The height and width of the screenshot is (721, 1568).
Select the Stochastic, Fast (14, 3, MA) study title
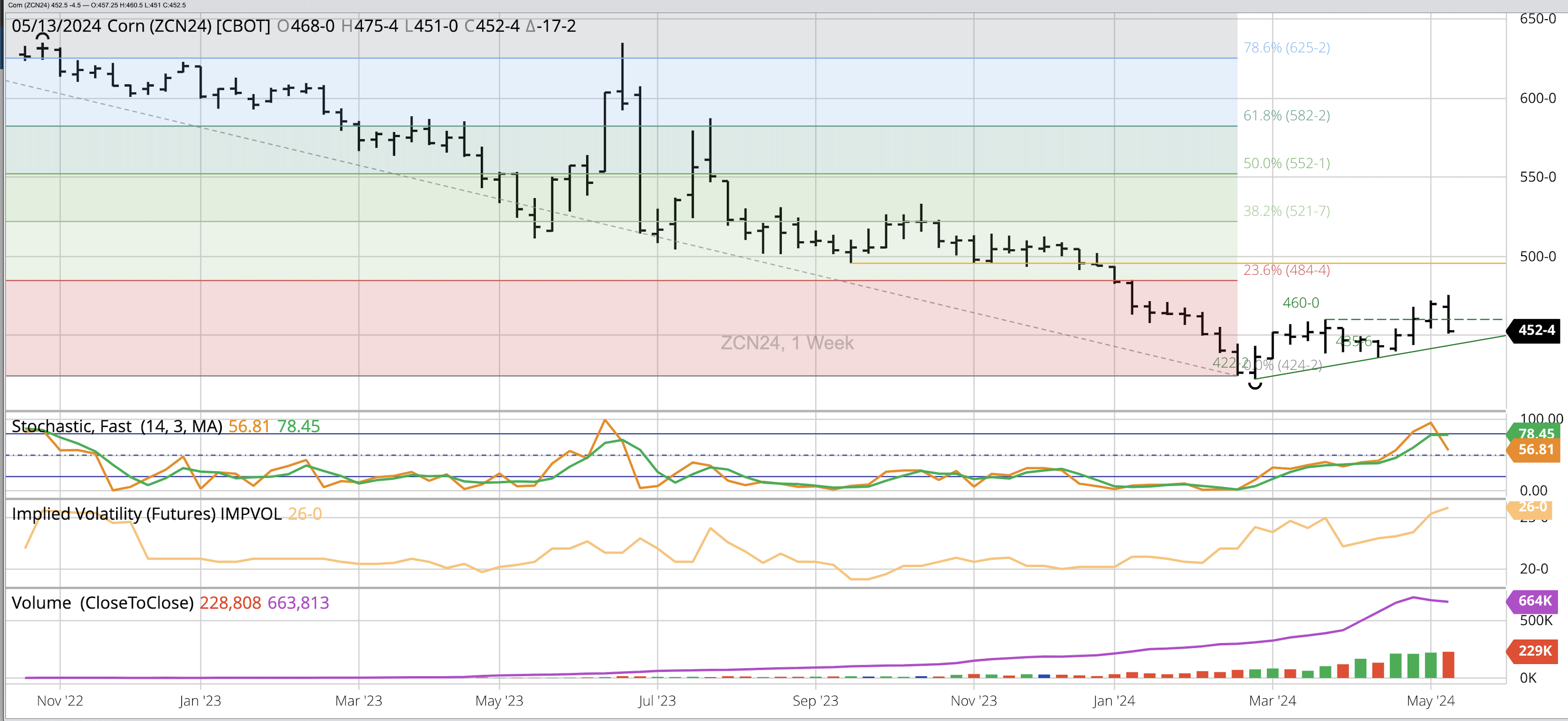click(x=117, y=426)
